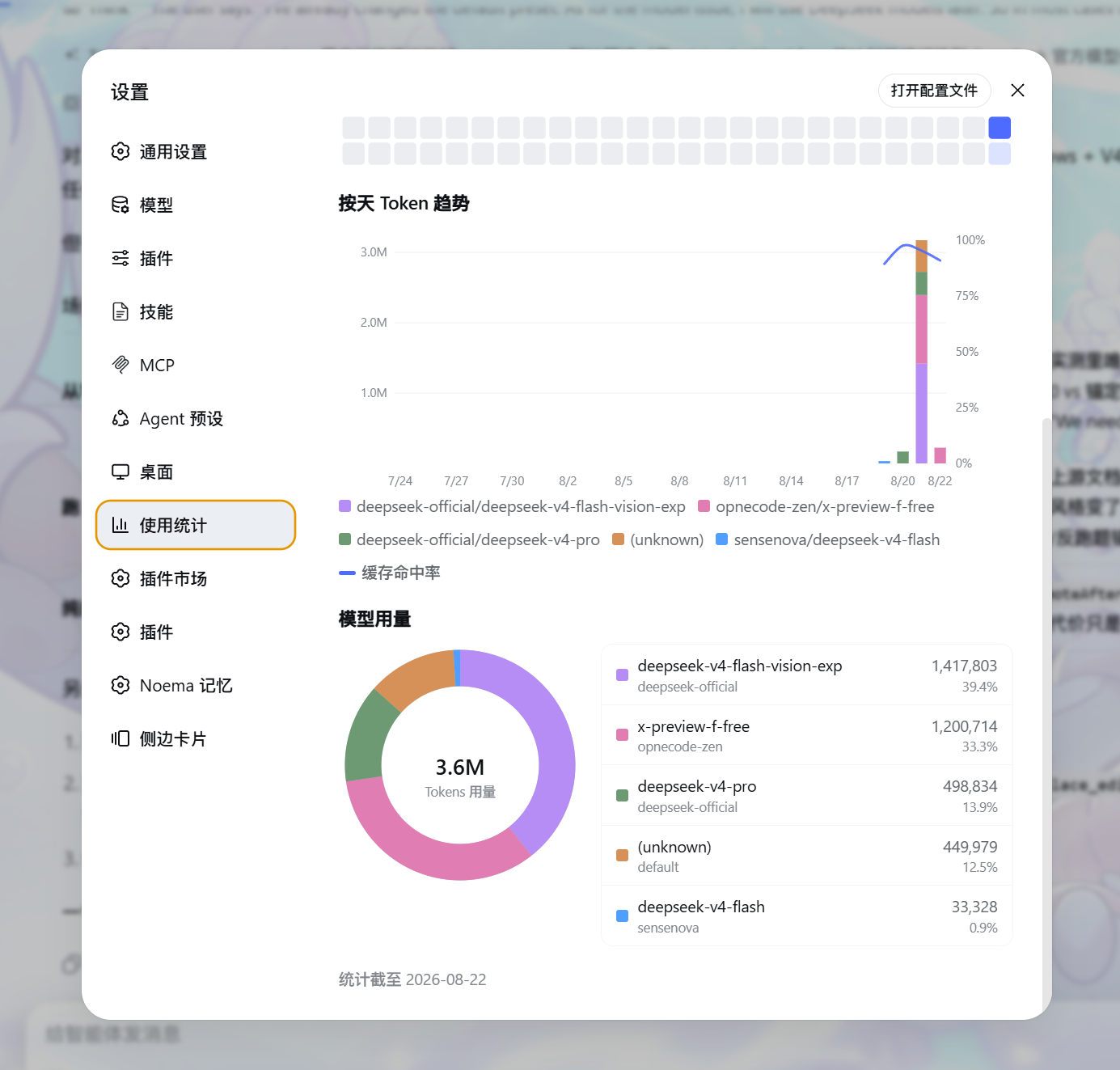Click the monitor icon beside 桌面
Image resolution: width=1120 pixels, height=1070 pixels.
pos(120,472)
